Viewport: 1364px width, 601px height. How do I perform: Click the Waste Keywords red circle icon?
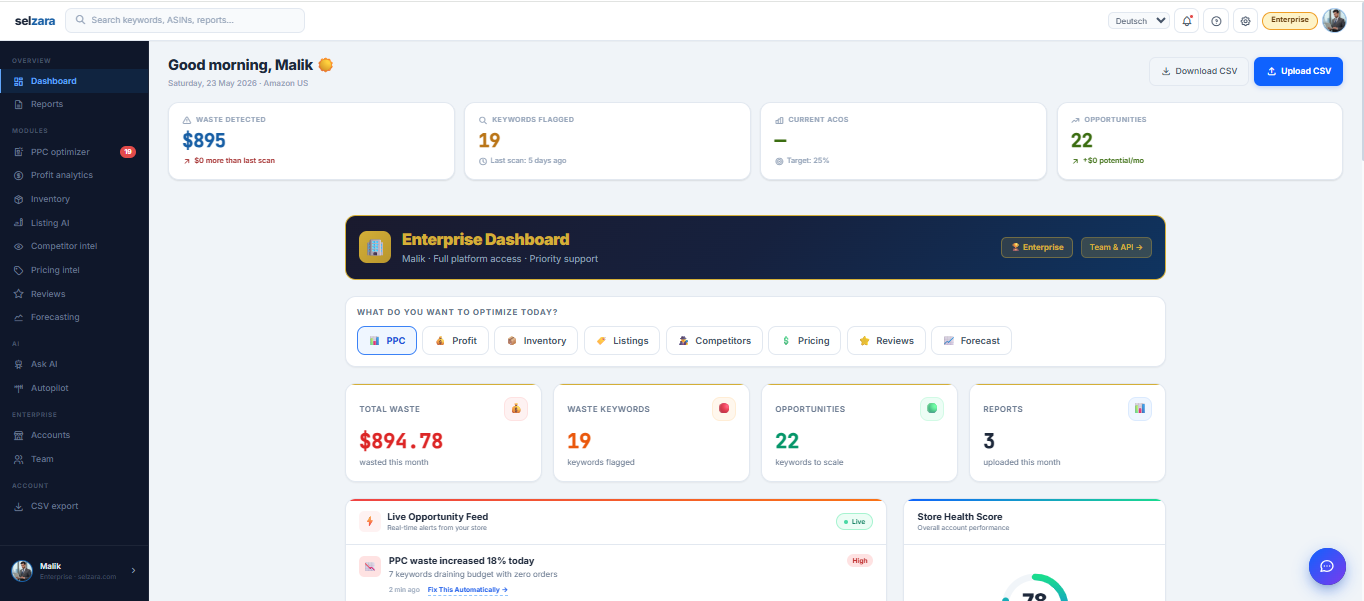(724, 408)
